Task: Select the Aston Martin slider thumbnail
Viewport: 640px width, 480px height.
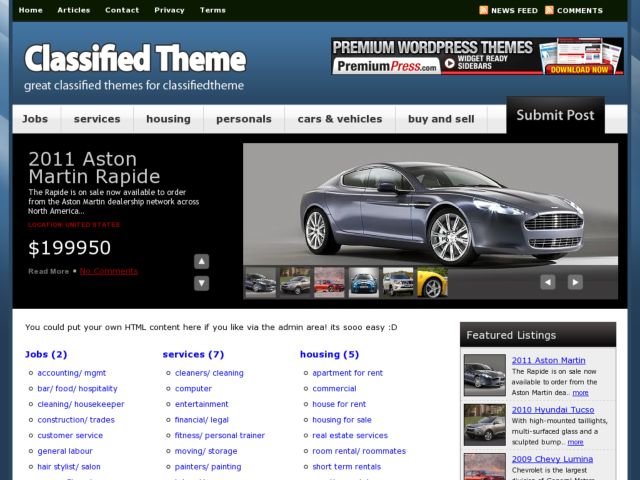Action: 261,282
